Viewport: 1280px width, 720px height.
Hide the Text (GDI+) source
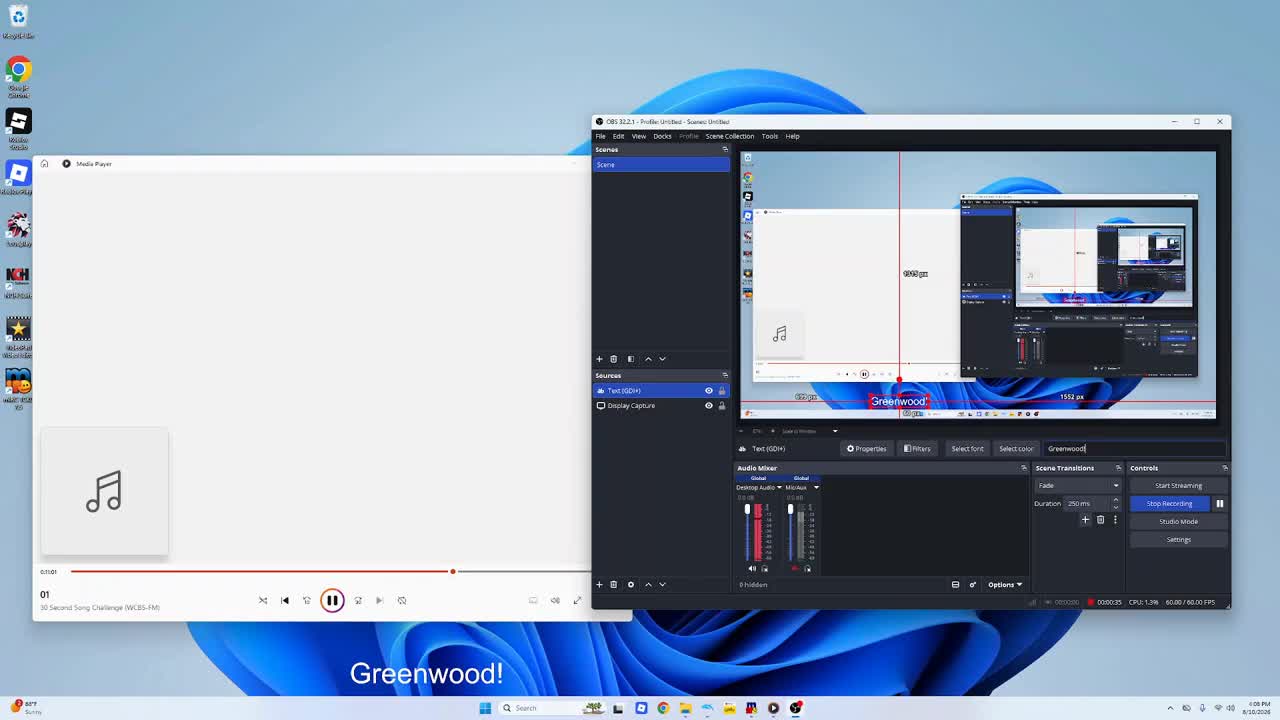click(x=709, y=391)
